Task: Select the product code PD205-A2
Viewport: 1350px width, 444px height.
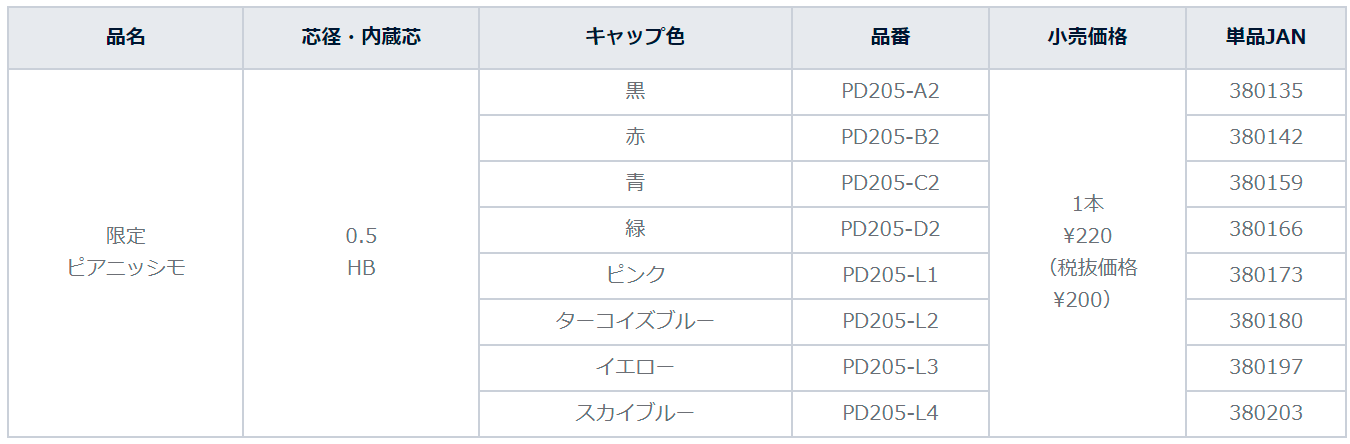Action: [891, 92]
